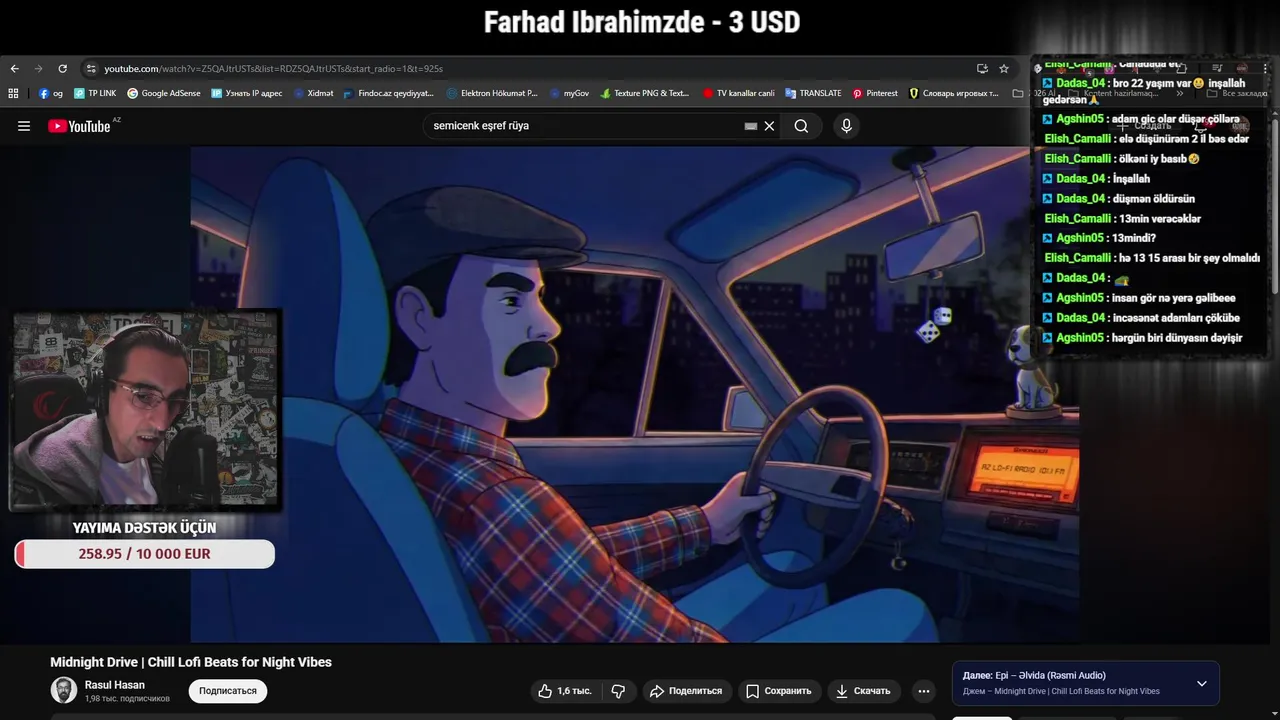Screen dimensions: 1280x720
Task: Open the Xidmət bookmark
Action: (x=313, y=93)
